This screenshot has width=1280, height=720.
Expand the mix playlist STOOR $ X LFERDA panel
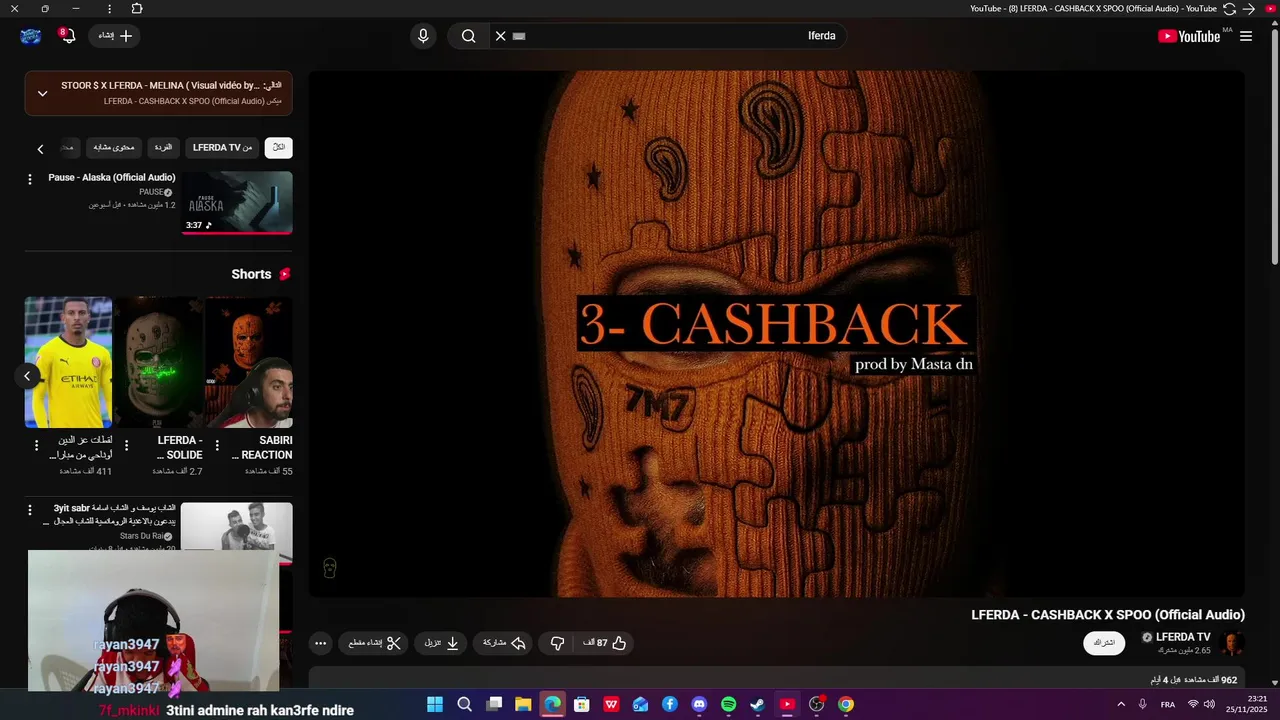pos(43,93)
